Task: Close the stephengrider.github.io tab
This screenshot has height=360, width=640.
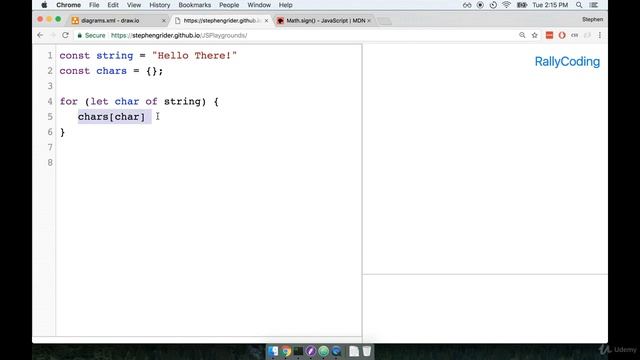Action: pos(266,20)
